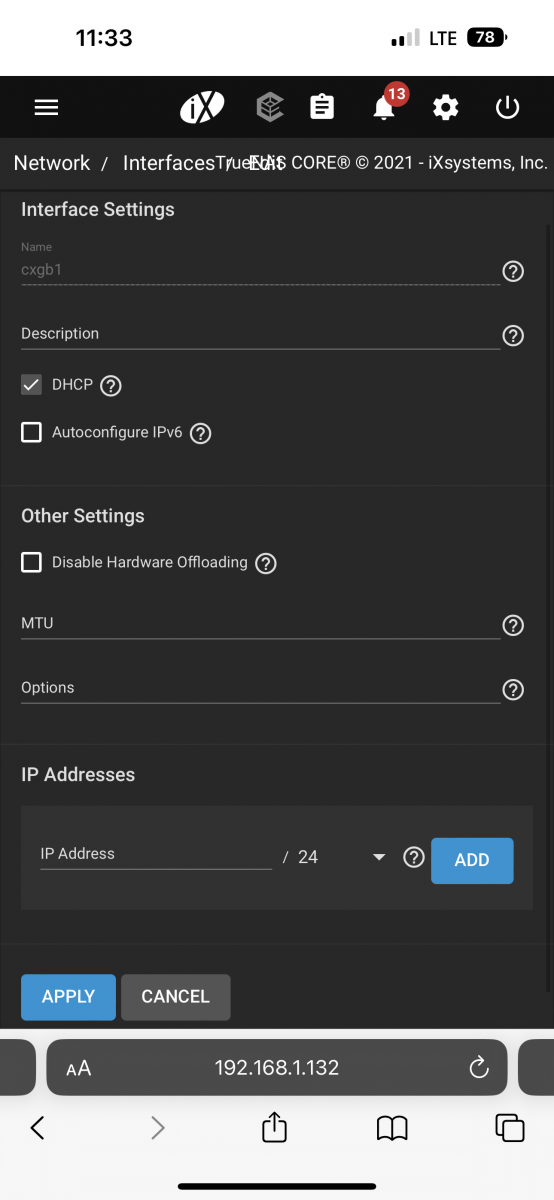Click the power icon
The image size is (554, 1200).
[508, 107]
